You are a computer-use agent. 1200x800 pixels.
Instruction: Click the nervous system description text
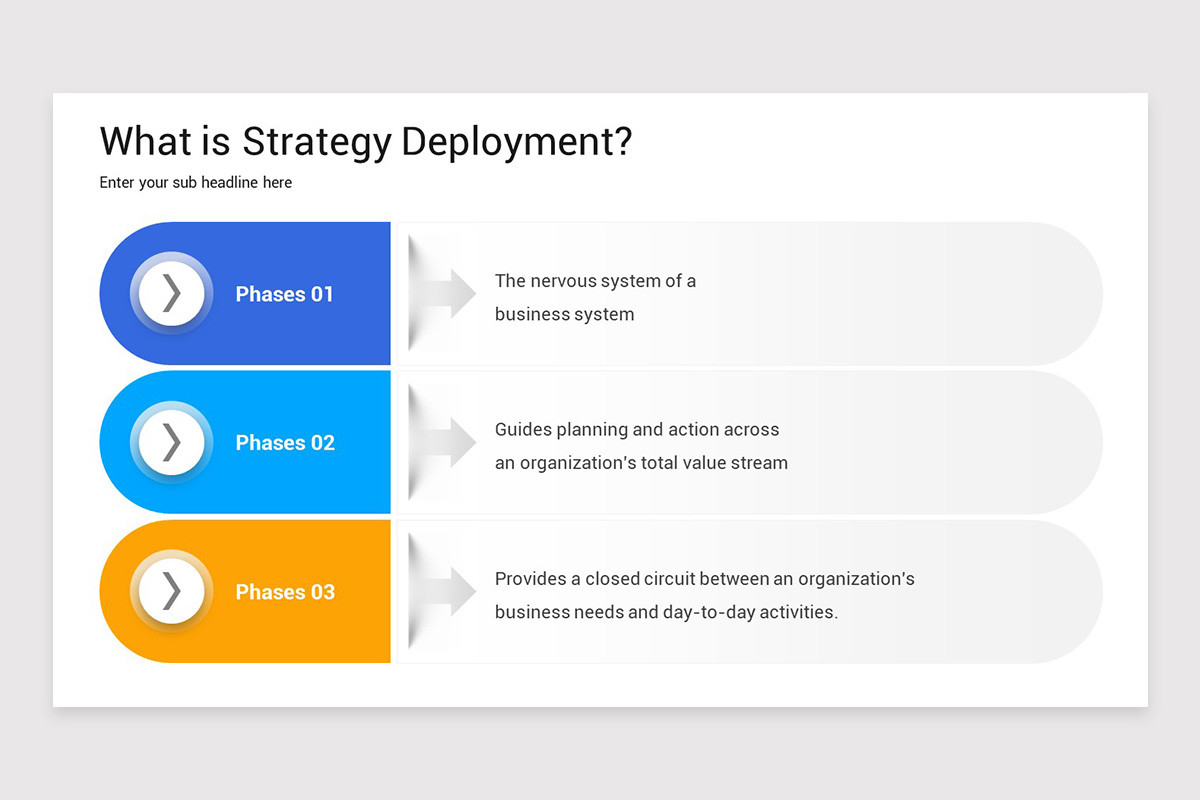coord(595,297)
